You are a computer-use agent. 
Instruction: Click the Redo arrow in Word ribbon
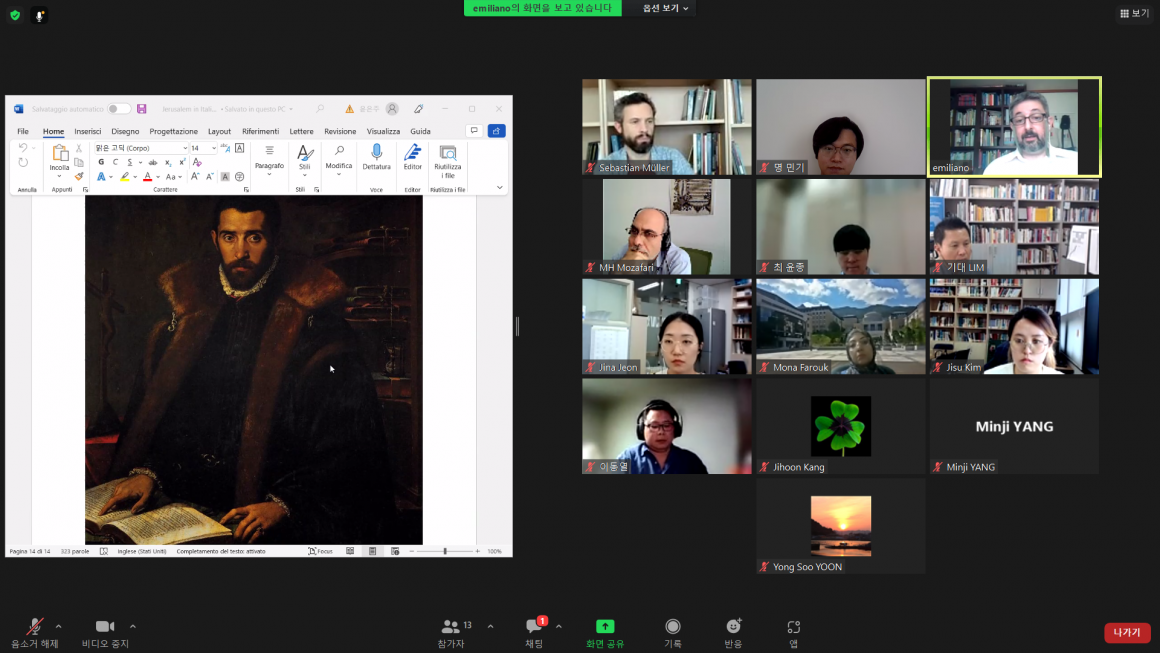(x=23, y=162)
